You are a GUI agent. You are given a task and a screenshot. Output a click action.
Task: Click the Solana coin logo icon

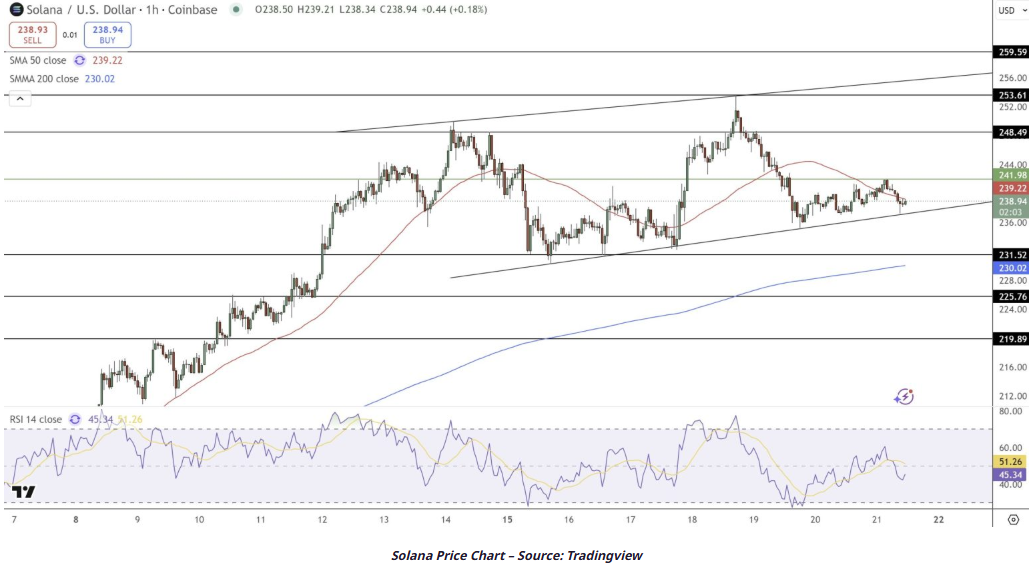pos(17,10)
